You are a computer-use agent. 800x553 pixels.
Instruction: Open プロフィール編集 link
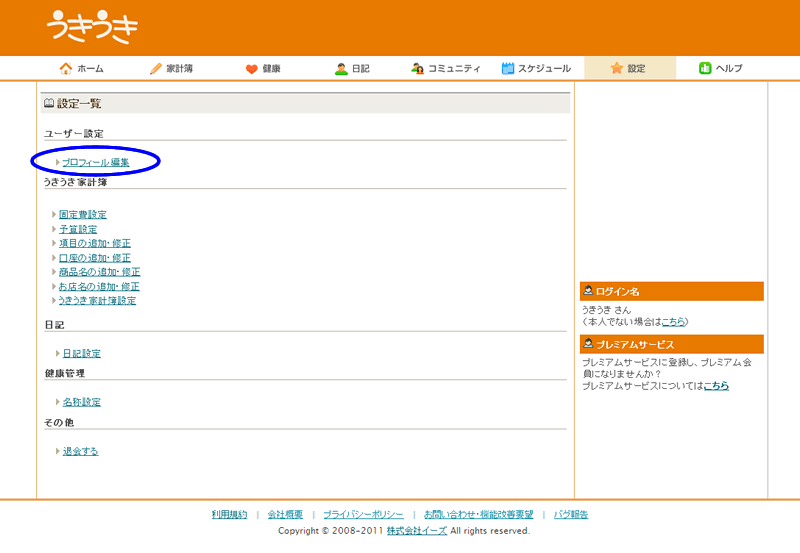[x=96, y=162]
